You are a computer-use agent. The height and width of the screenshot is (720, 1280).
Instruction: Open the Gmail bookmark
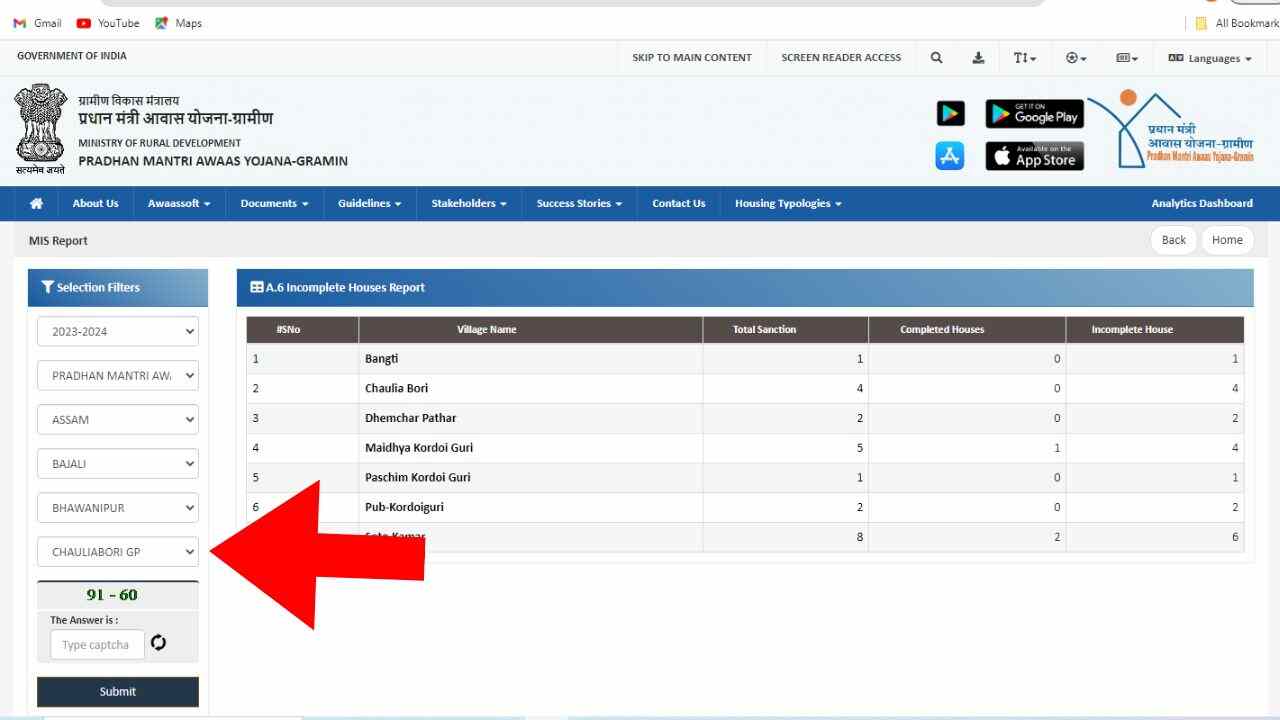tap(37, 23)
